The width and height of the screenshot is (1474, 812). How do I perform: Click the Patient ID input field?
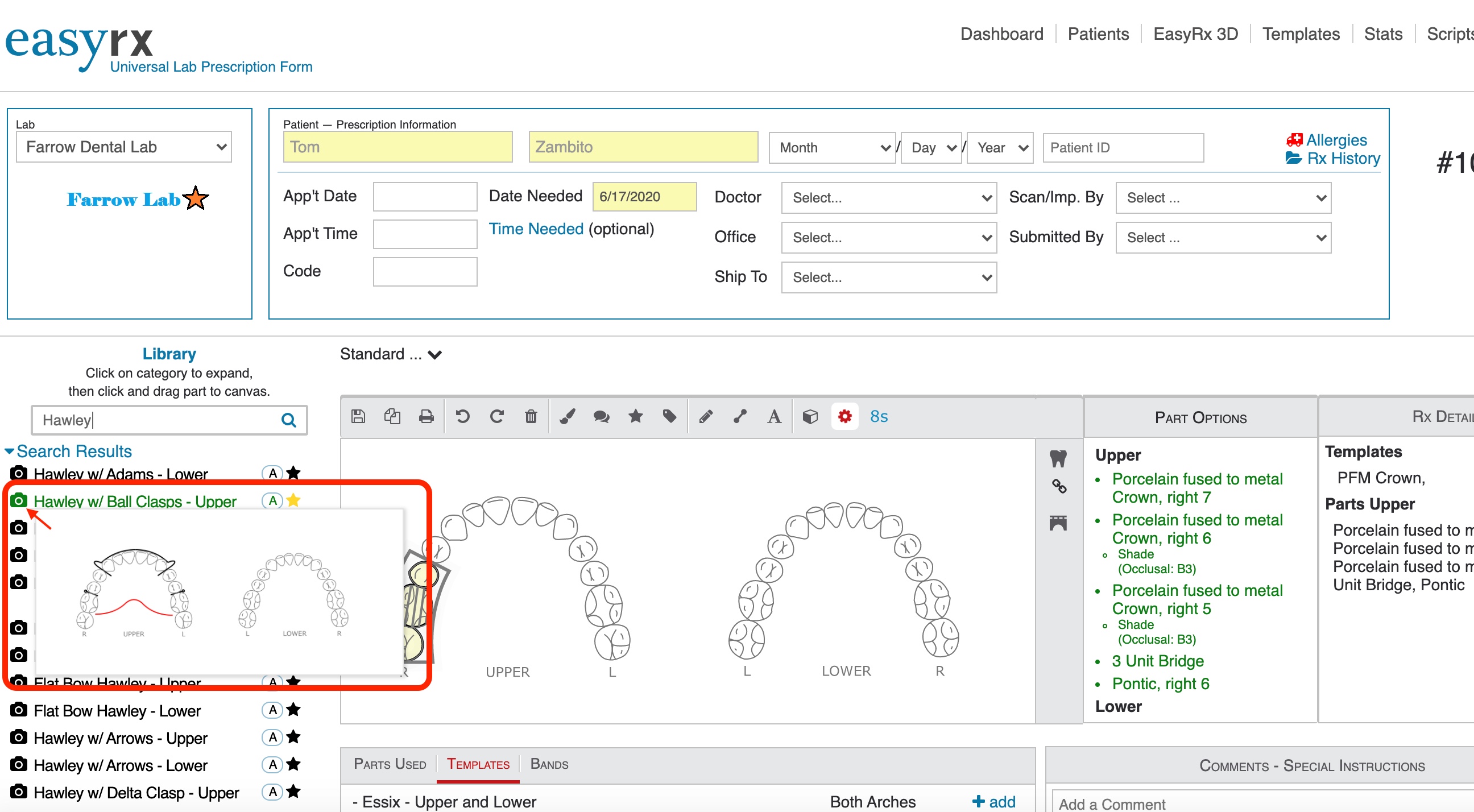[x=1123, y=148]
